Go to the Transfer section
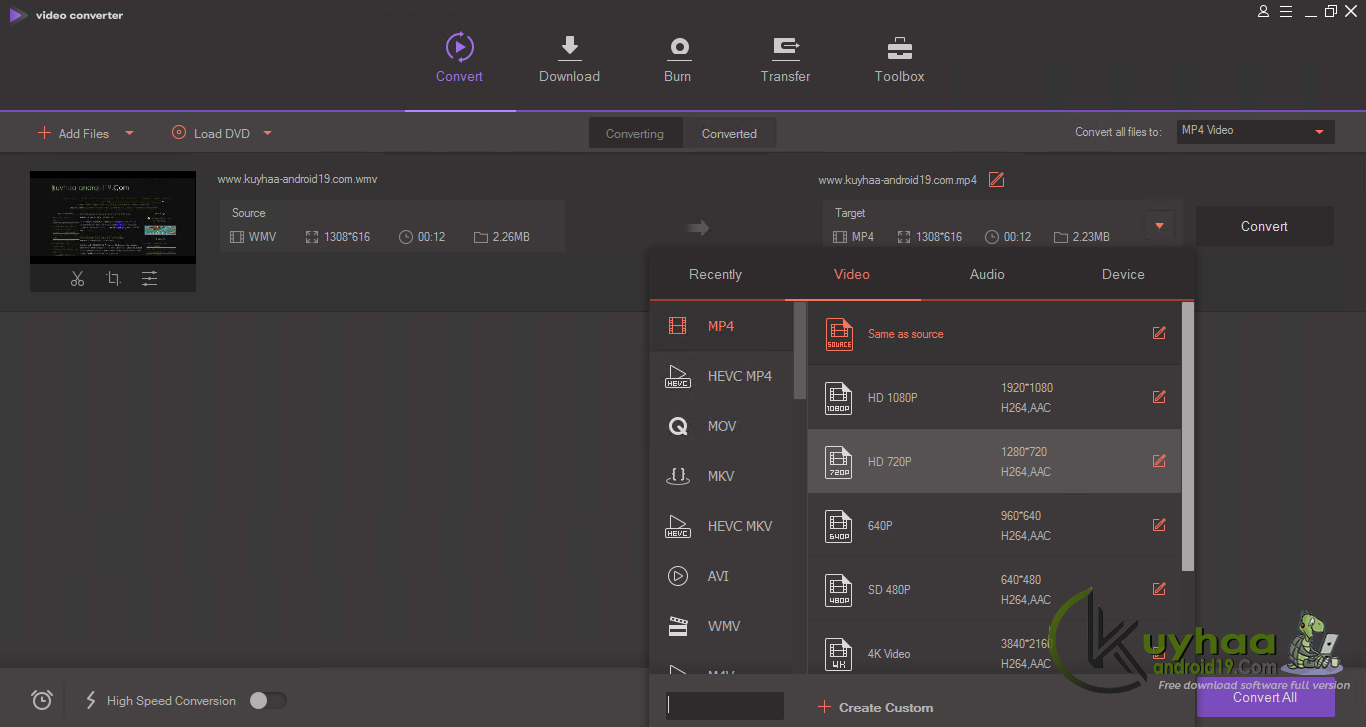Image resolution: width=1366 pixels, height=727 pixels. (x=785, y=60)
